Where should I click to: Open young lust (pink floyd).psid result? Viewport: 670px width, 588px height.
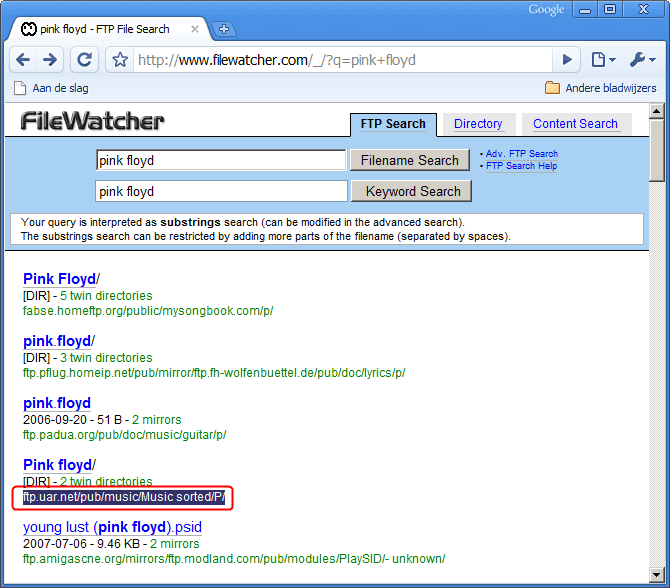(112, 527)
